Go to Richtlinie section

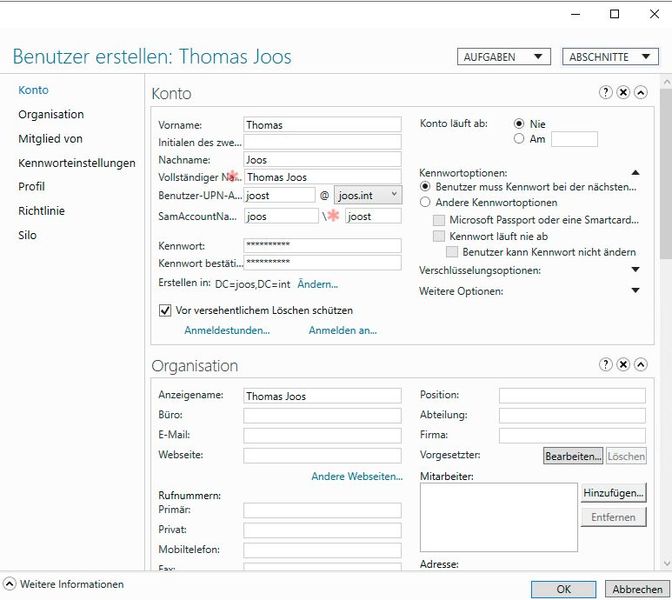(41, 211)
